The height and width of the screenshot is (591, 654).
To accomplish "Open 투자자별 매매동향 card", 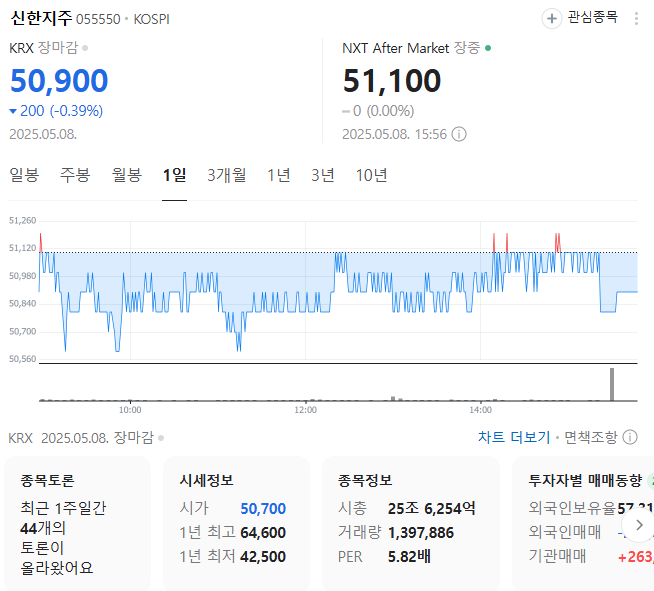I will 584,523.
